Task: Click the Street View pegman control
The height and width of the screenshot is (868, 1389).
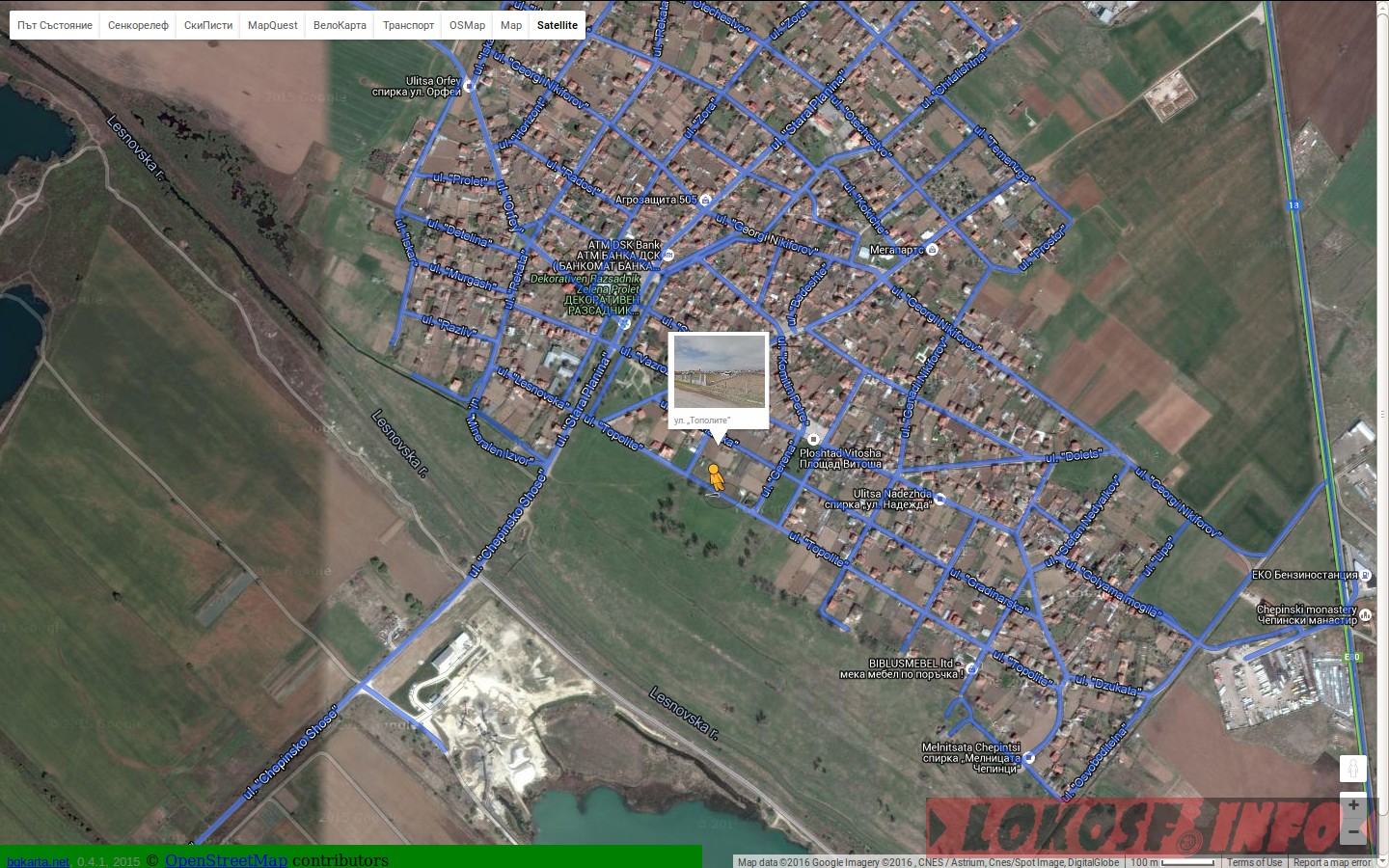Action: 1352,769
